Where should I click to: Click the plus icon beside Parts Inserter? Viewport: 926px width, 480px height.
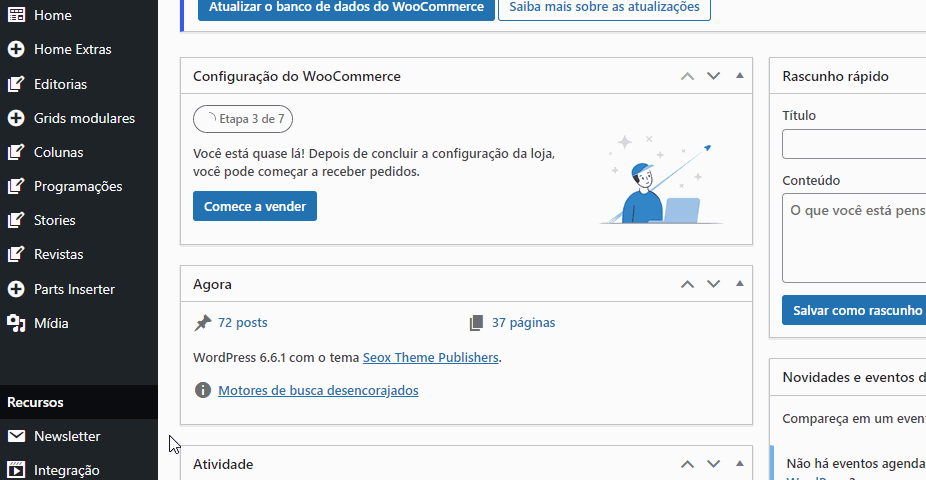(16, 289)
